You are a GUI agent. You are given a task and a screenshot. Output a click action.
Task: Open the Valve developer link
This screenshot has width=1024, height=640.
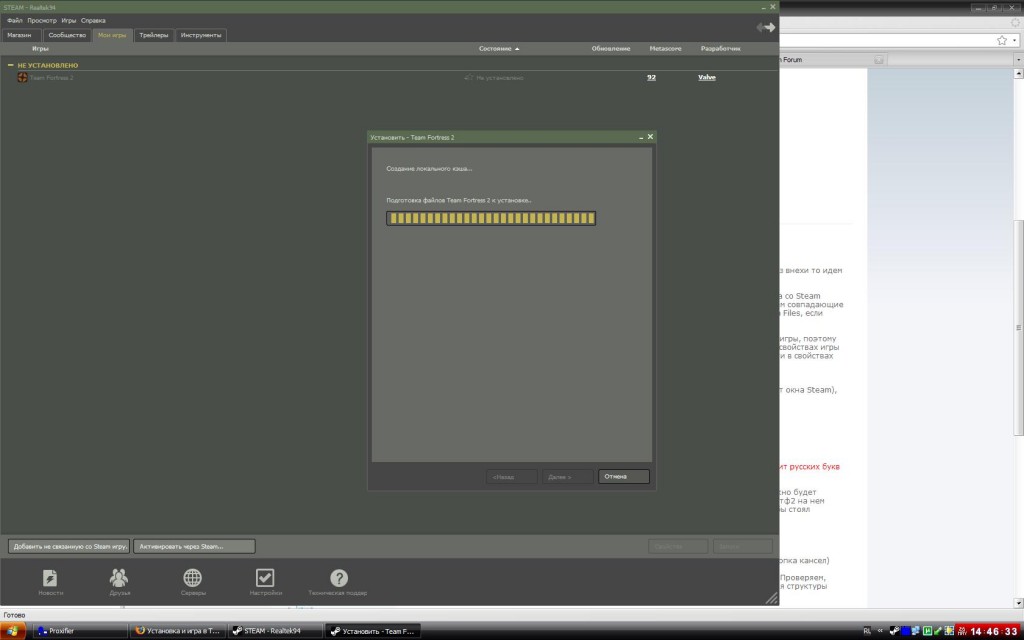(x=707, y=78)
